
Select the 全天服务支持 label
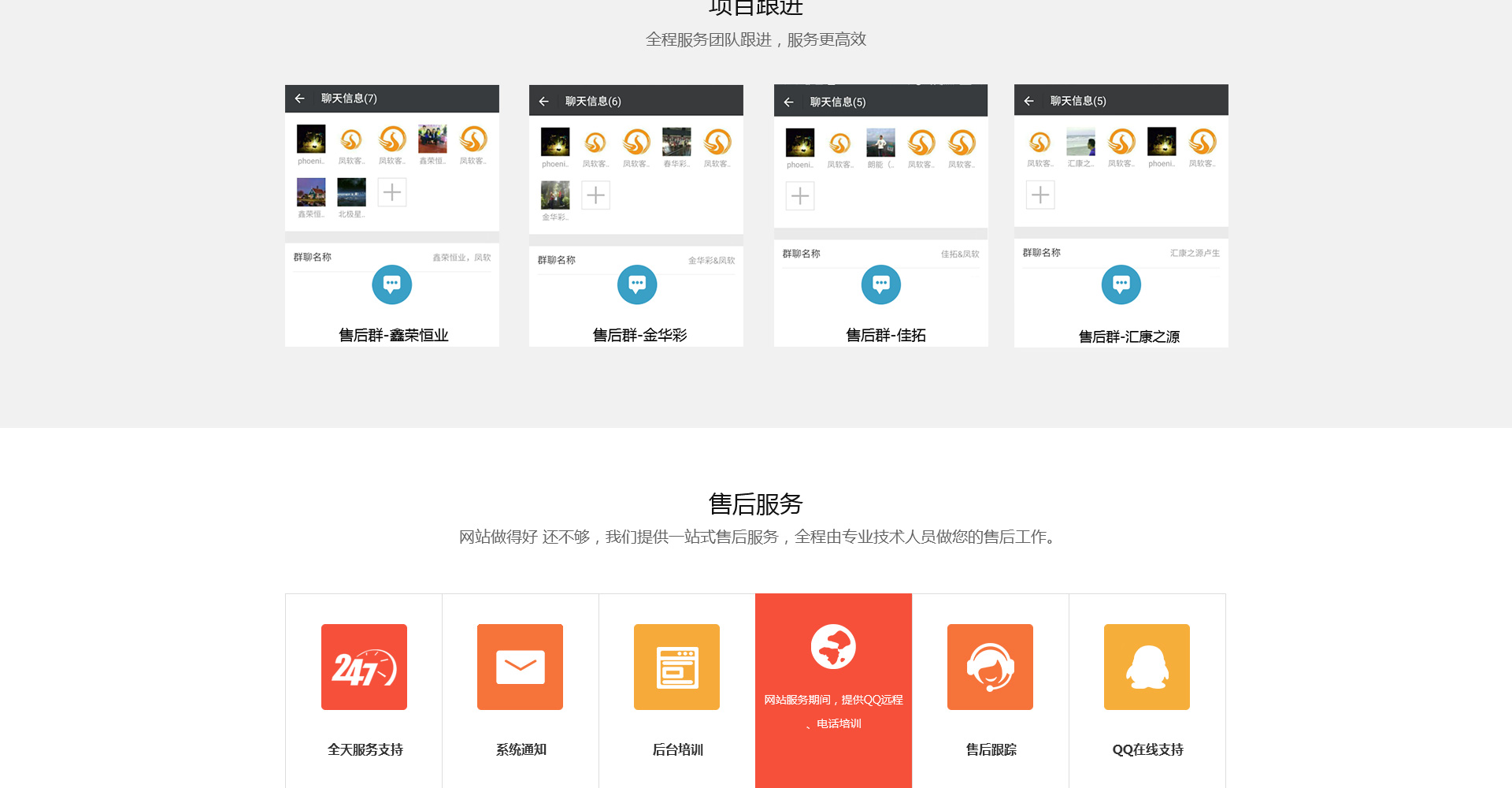point(365,749)
